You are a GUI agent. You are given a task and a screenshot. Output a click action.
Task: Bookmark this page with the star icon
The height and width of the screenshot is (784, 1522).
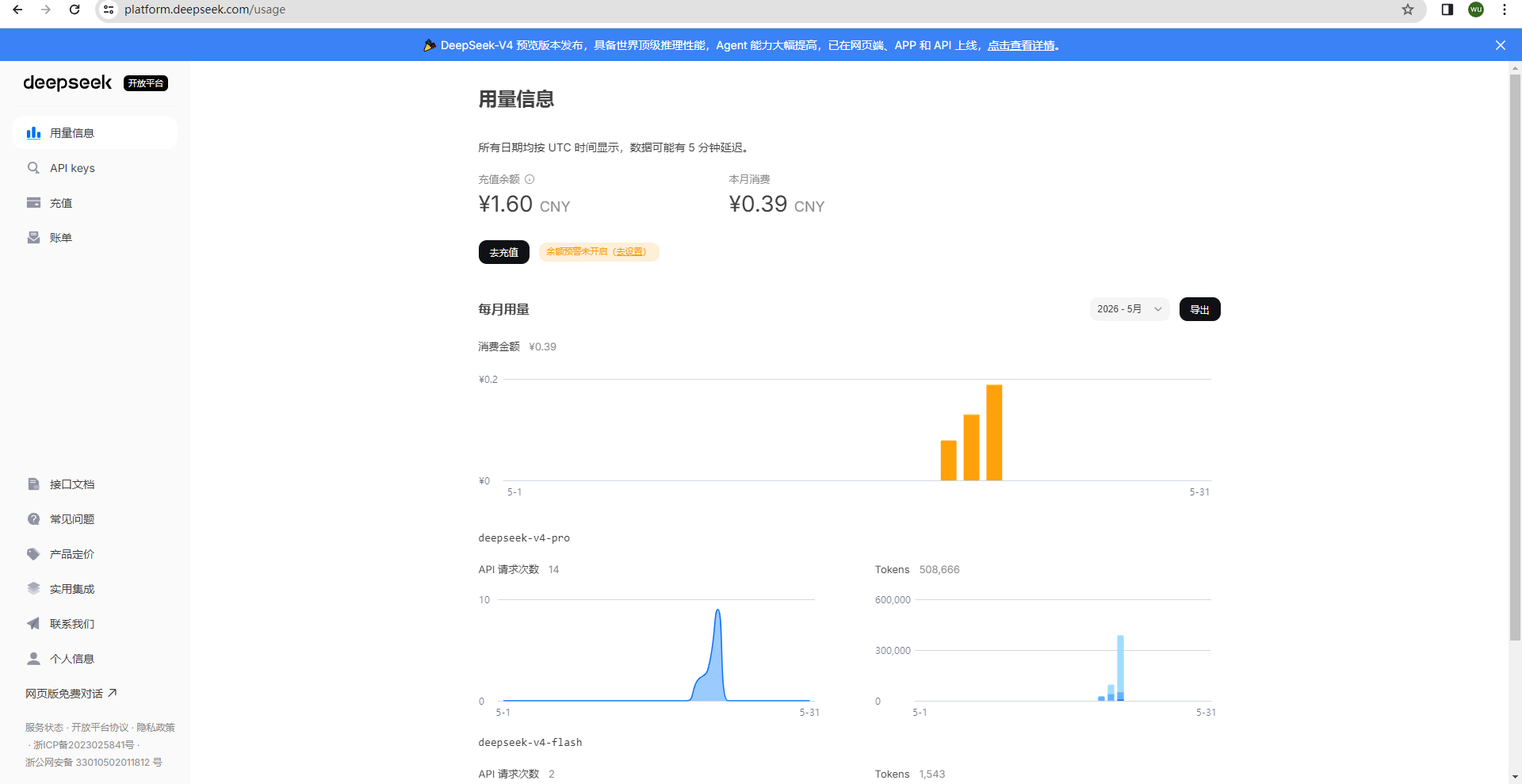1408,10
